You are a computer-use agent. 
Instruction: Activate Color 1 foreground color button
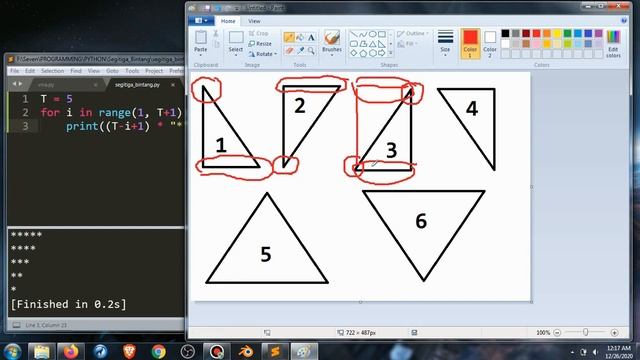[x=470, y=43]
